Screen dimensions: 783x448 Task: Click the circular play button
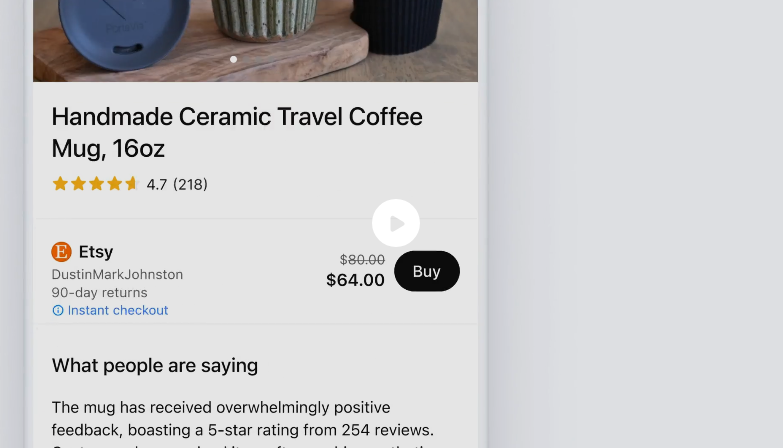tap(396, 223)
